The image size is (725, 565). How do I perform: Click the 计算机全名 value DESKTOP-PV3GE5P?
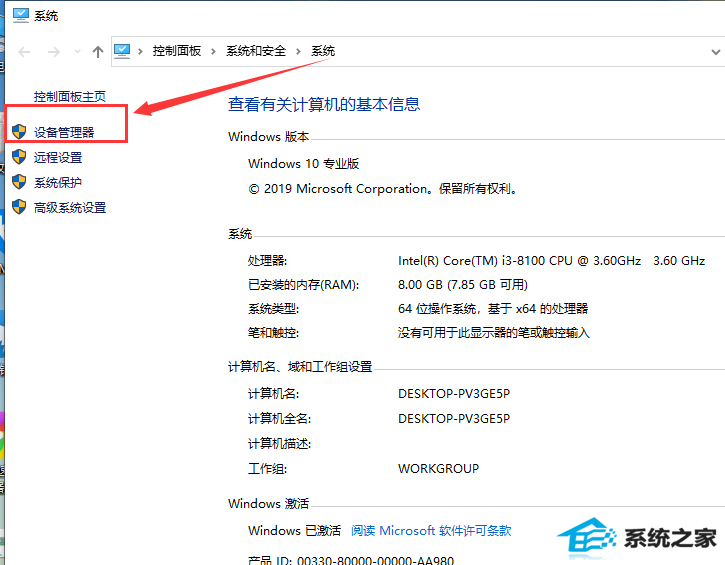(454, 418)
